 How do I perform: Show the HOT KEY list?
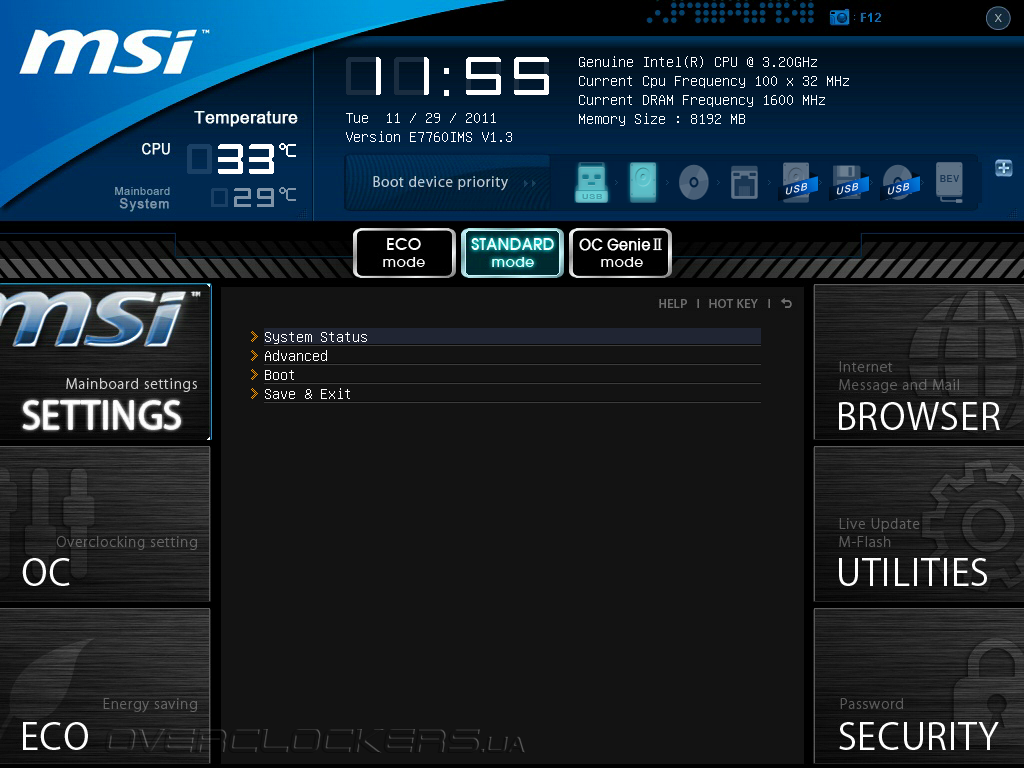coord(733,304)
